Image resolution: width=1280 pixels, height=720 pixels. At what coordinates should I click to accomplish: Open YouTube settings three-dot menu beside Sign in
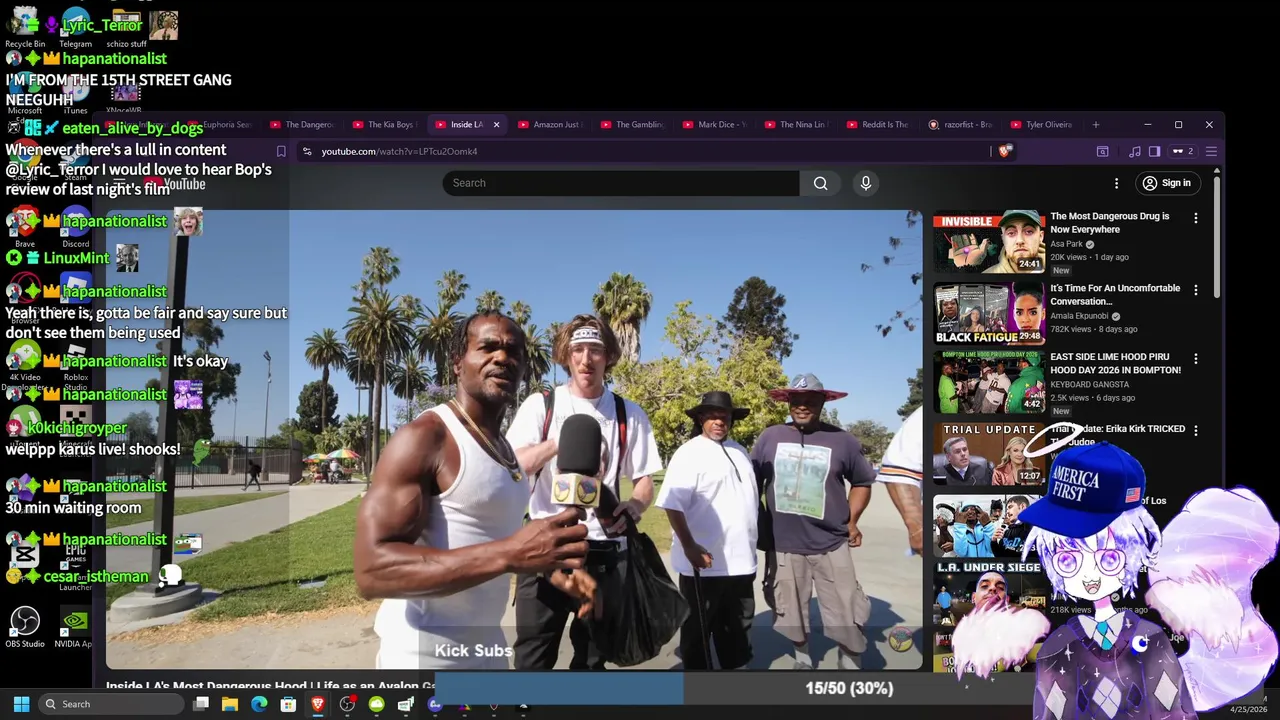(1116, 183)
